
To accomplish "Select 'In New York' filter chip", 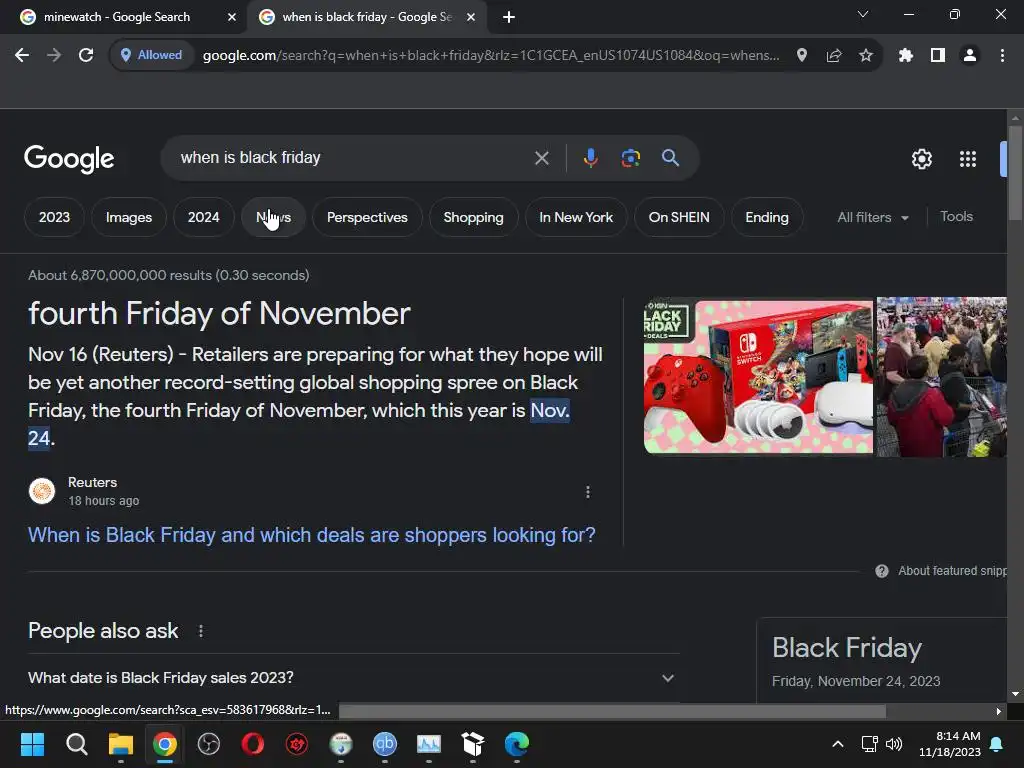I will (x=576, y=217).
